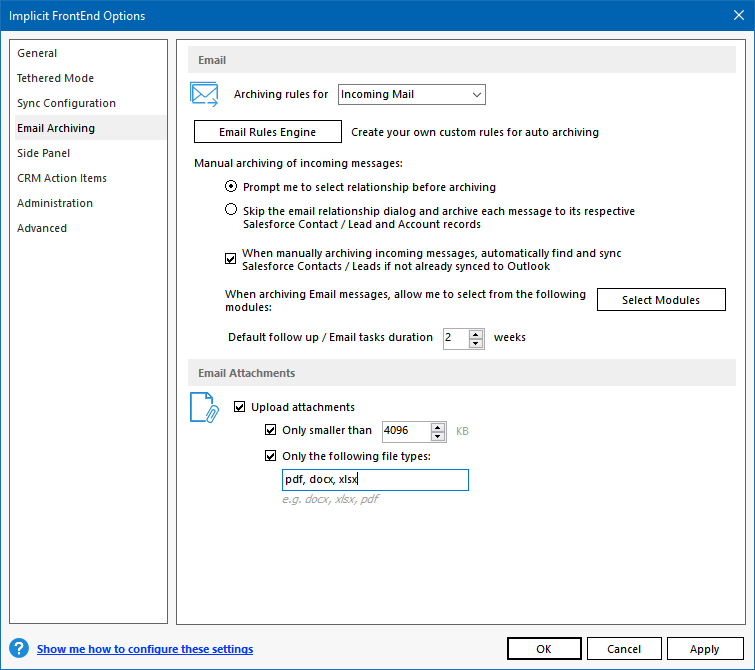The image size is (755, 670).
Task: Select Prompt me to select relationship option
Action: 231,186
